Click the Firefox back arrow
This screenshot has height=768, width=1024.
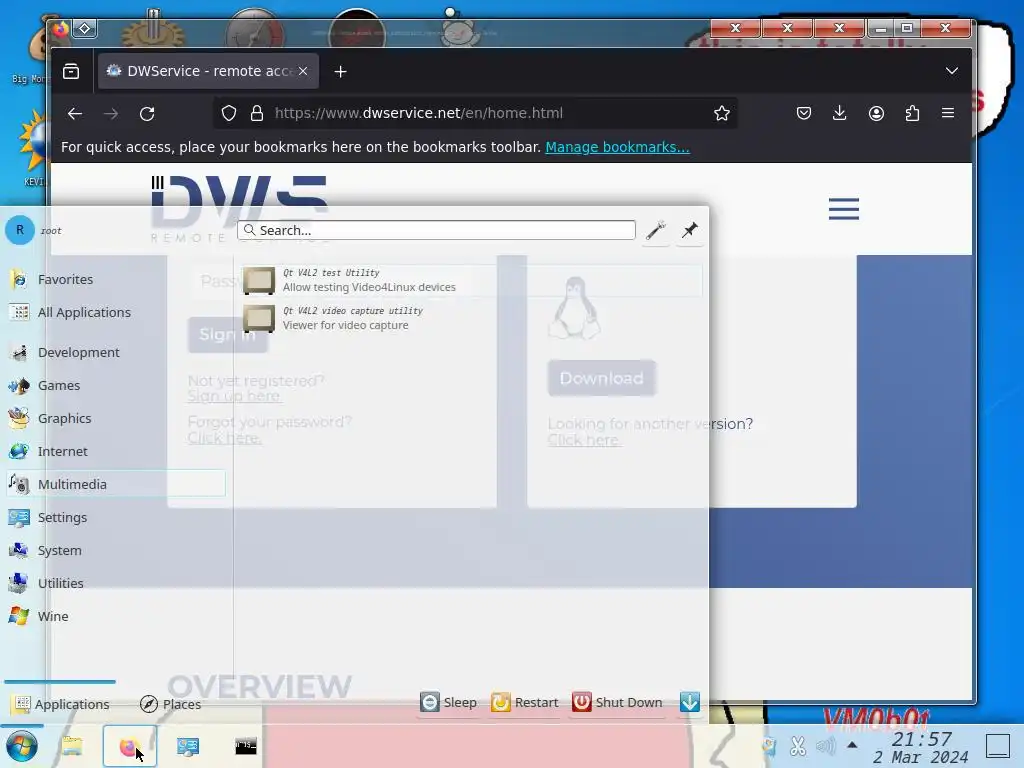coord(74,114)
